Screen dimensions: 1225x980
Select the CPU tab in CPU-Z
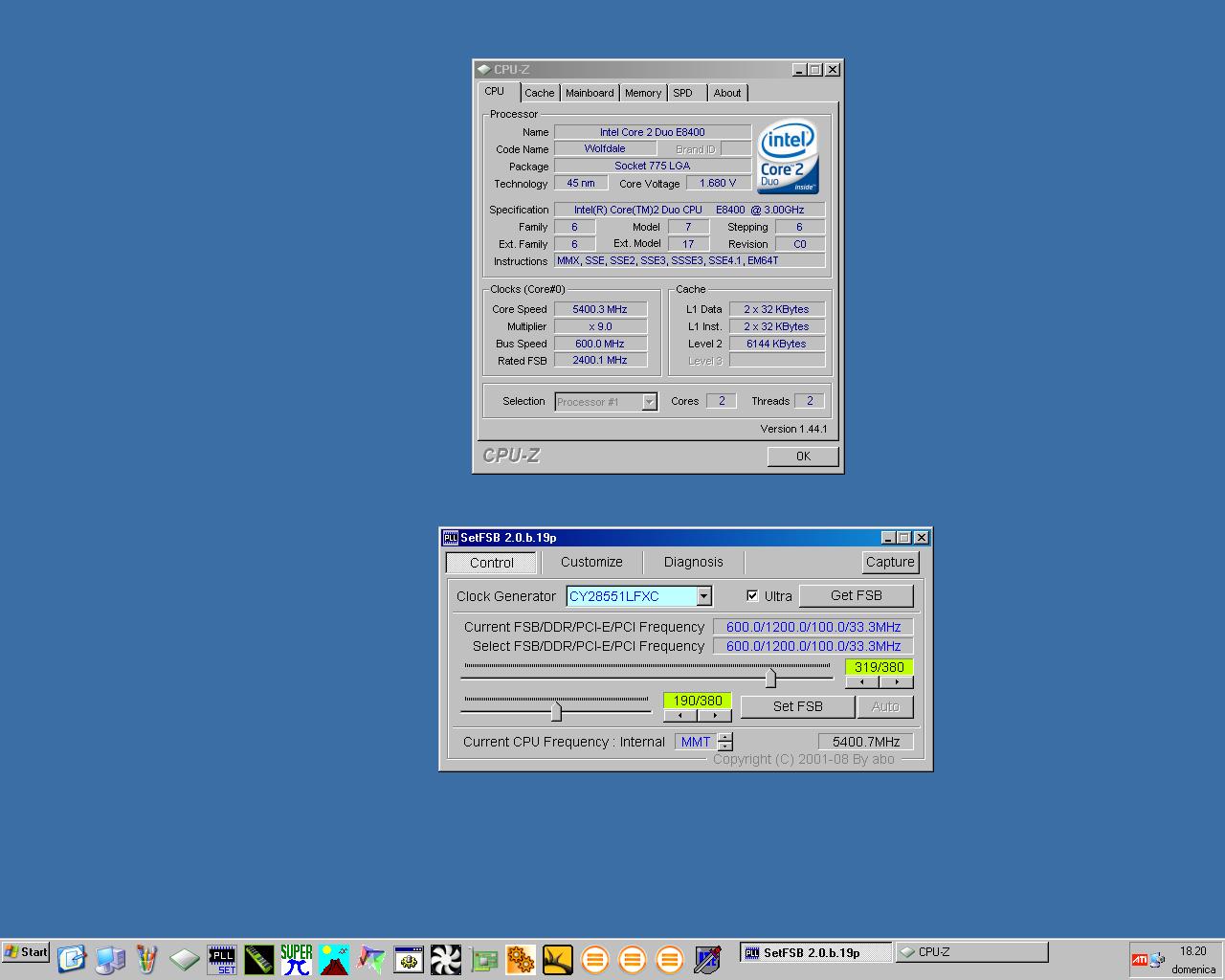[495, 91]
